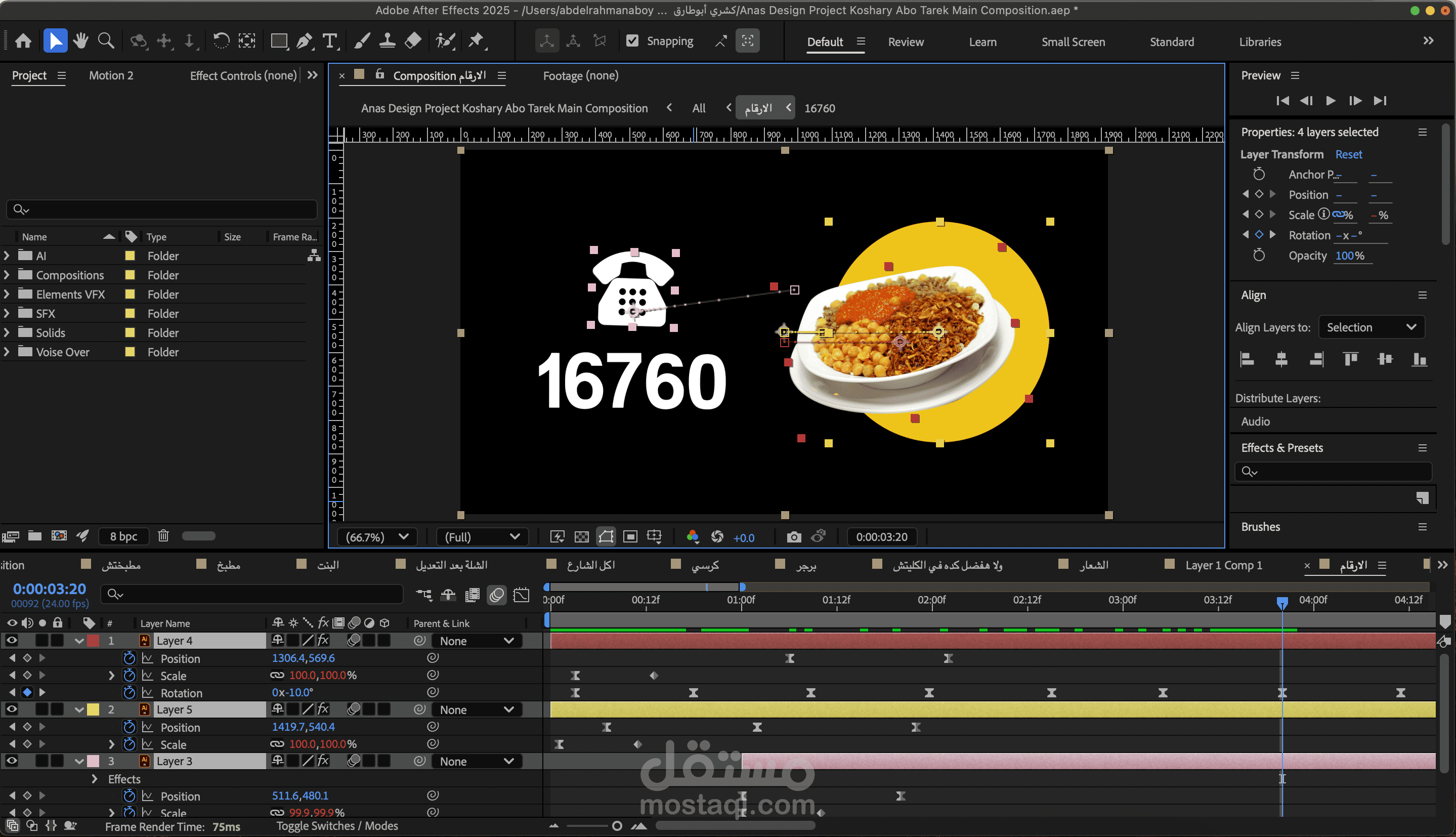Image resolution: width=1456 pixels, height=837 pixels.
Task: Select the Type tool
Action: click(330, 41)
